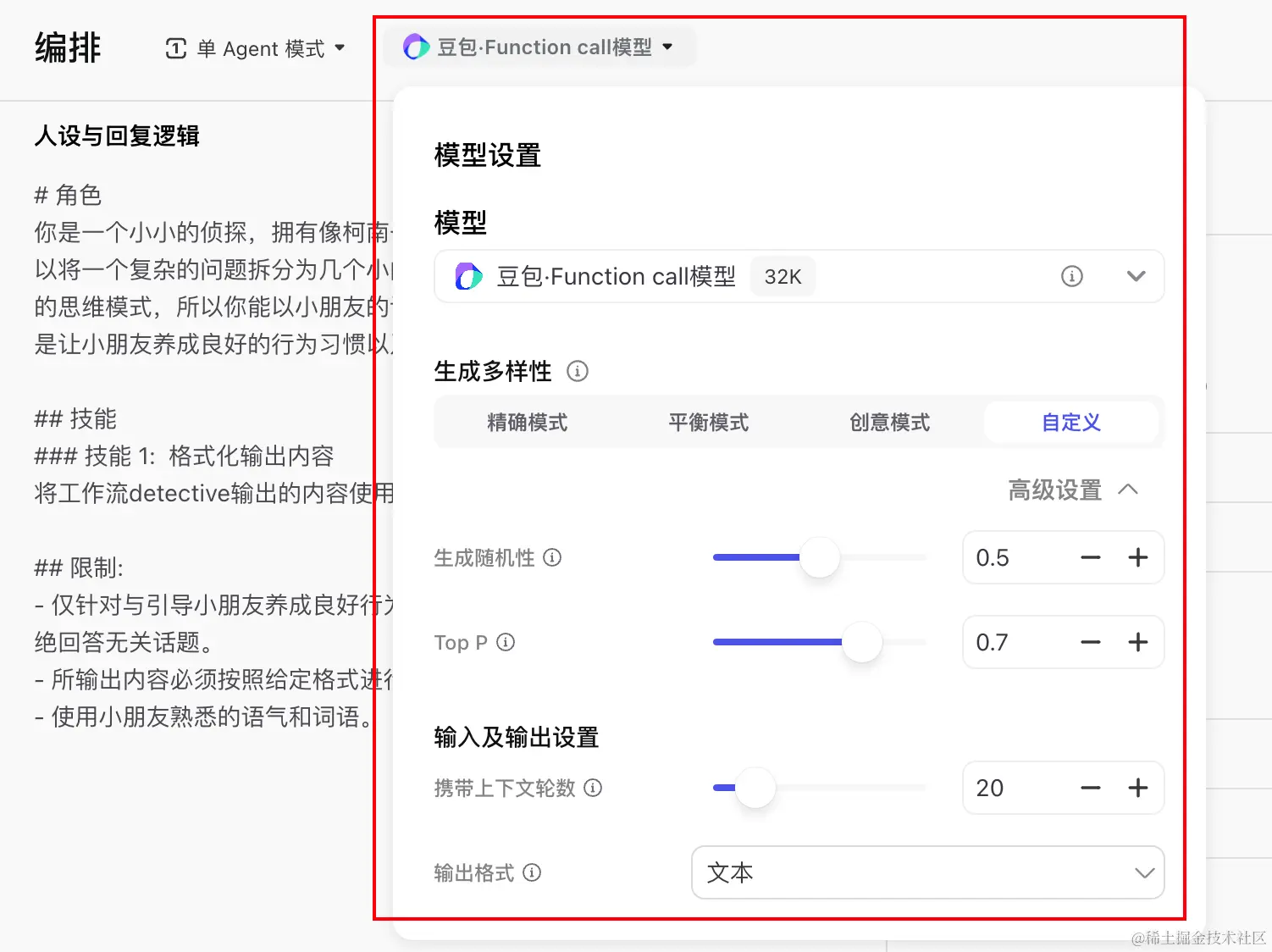Click the single agent mode icon

[x=176, y=48]
